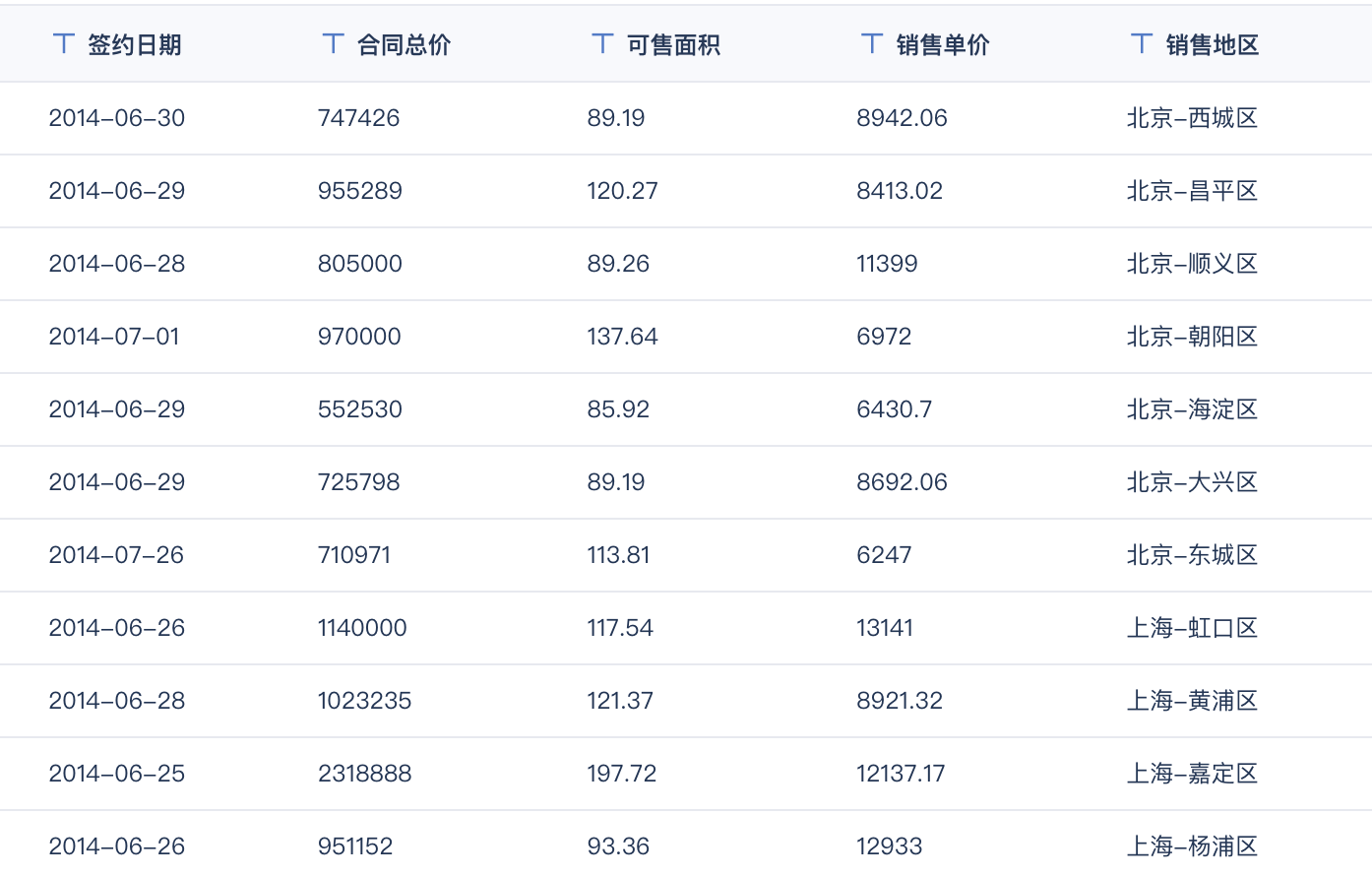Click the text-type icon beside 销售地区

click(1142, 43)
